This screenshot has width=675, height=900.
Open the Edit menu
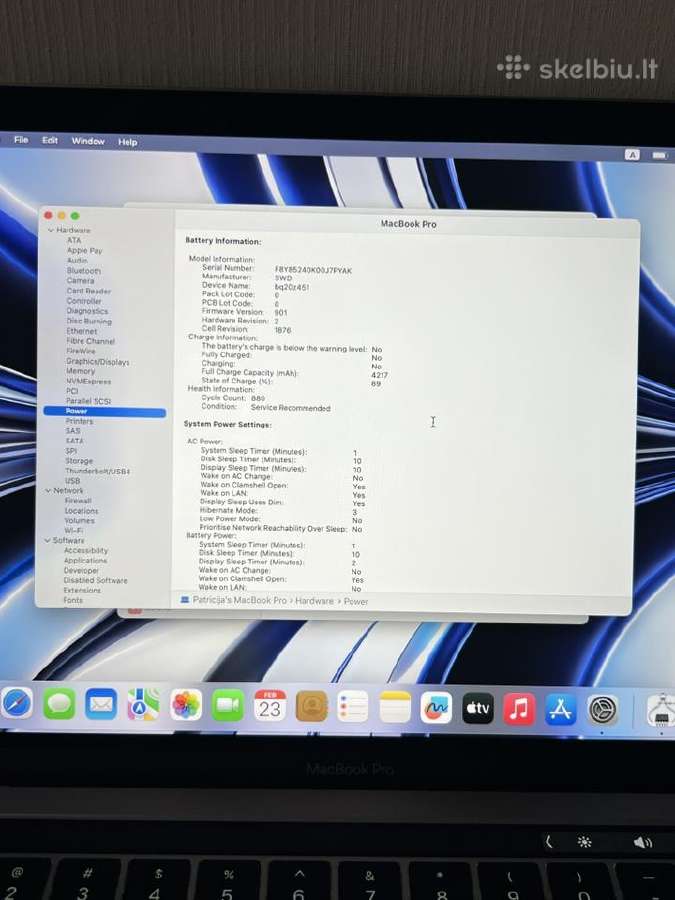click(x=50, y=140)
